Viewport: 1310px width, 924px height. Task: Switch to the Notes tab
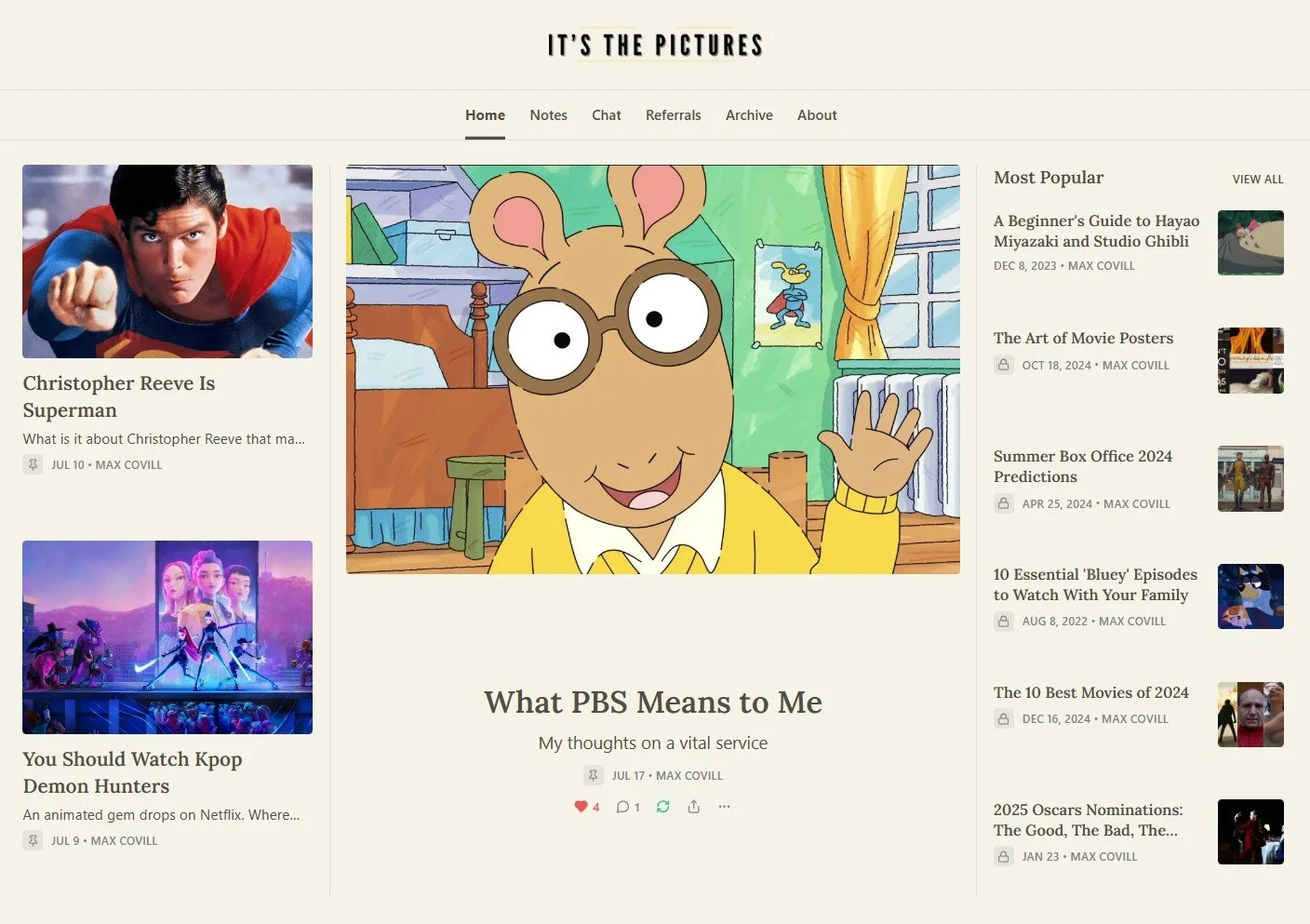[x=548, y=115]
